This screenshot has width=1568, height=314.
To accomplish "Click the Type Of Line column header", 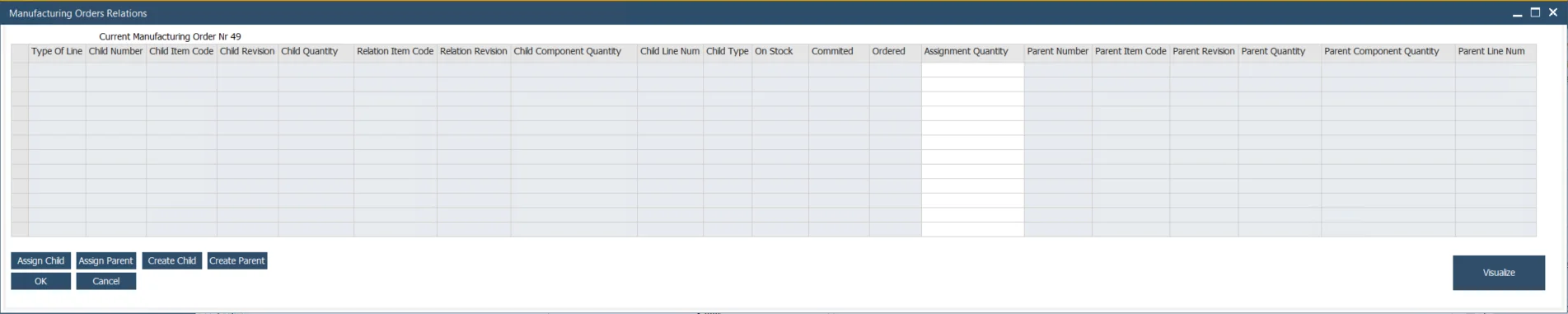I will click(x=57, y=51).
